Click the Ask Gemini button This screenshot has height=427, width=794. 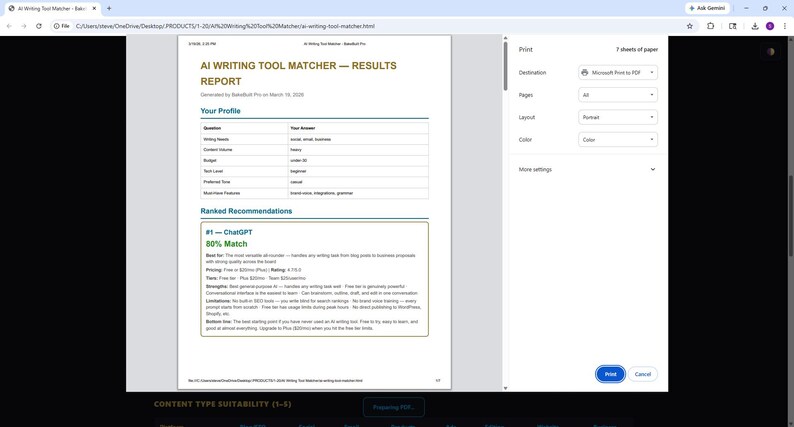(x=707, y=8)
